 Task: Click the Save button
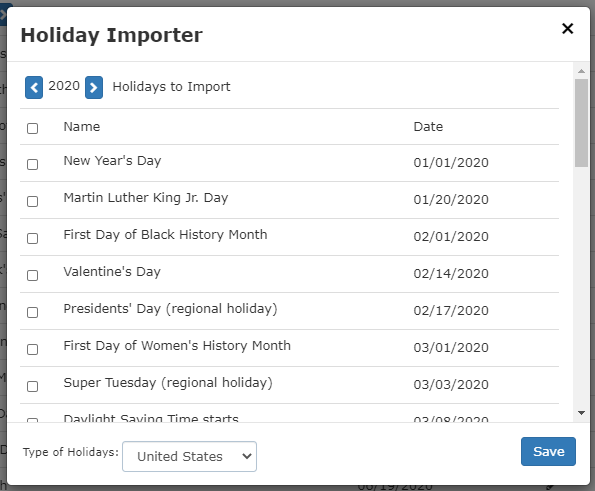pyautogui.click(x=548, y=452)
